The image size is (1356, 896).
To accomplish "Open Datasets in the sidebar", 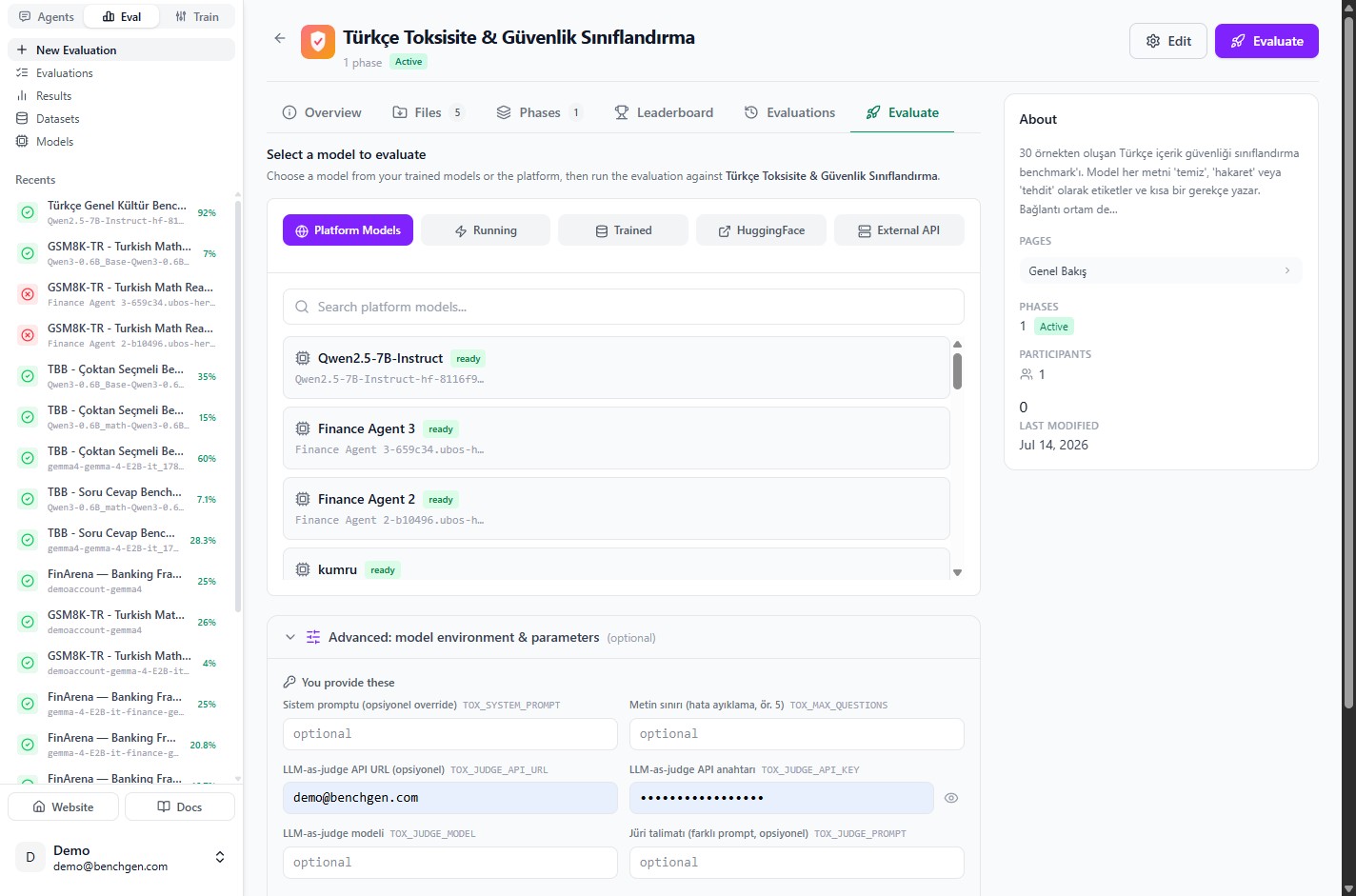I will 121,119.
